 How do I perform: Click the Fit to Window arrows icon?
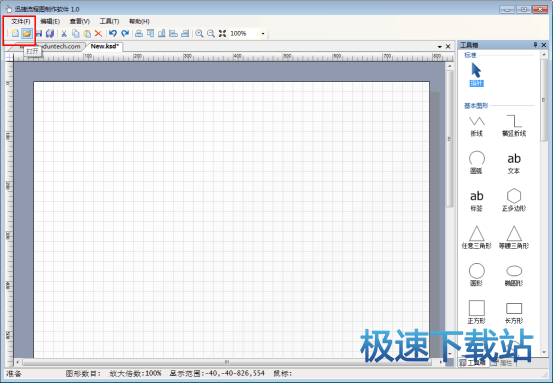(222, 34)
